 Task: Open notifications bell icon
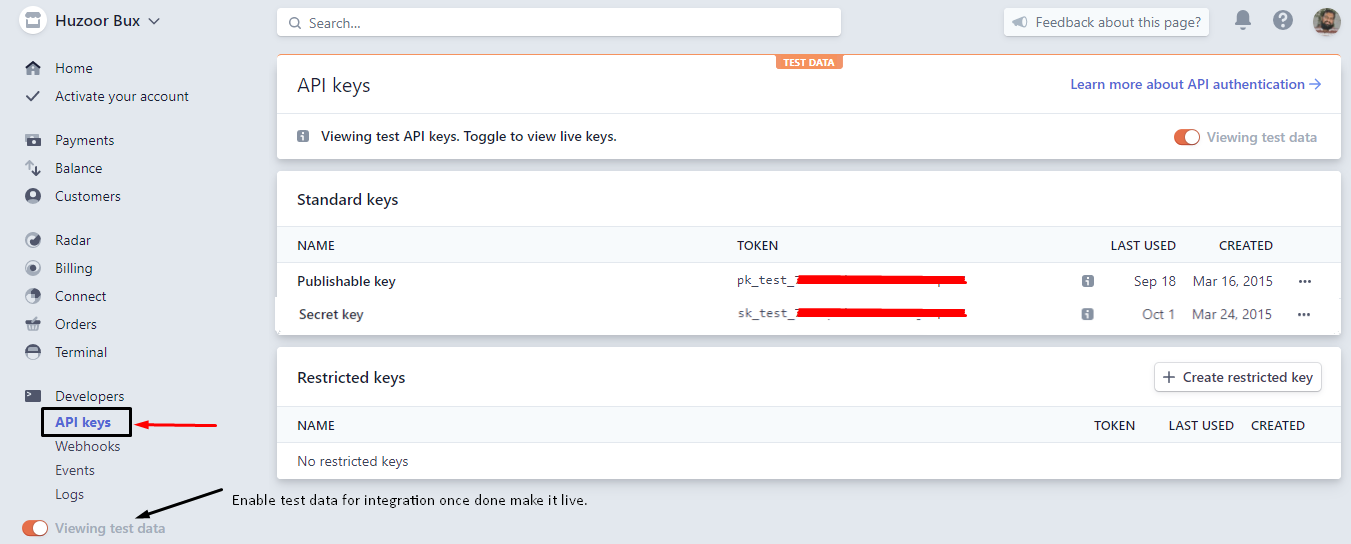[1243, 20]
